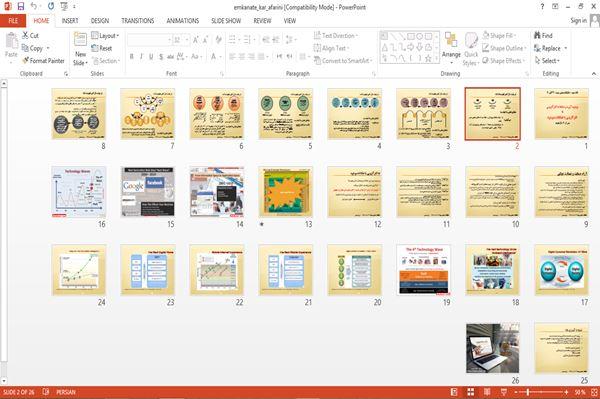Open Arrange options
Screen dimensions: 600x399
[x=451, y=47]
